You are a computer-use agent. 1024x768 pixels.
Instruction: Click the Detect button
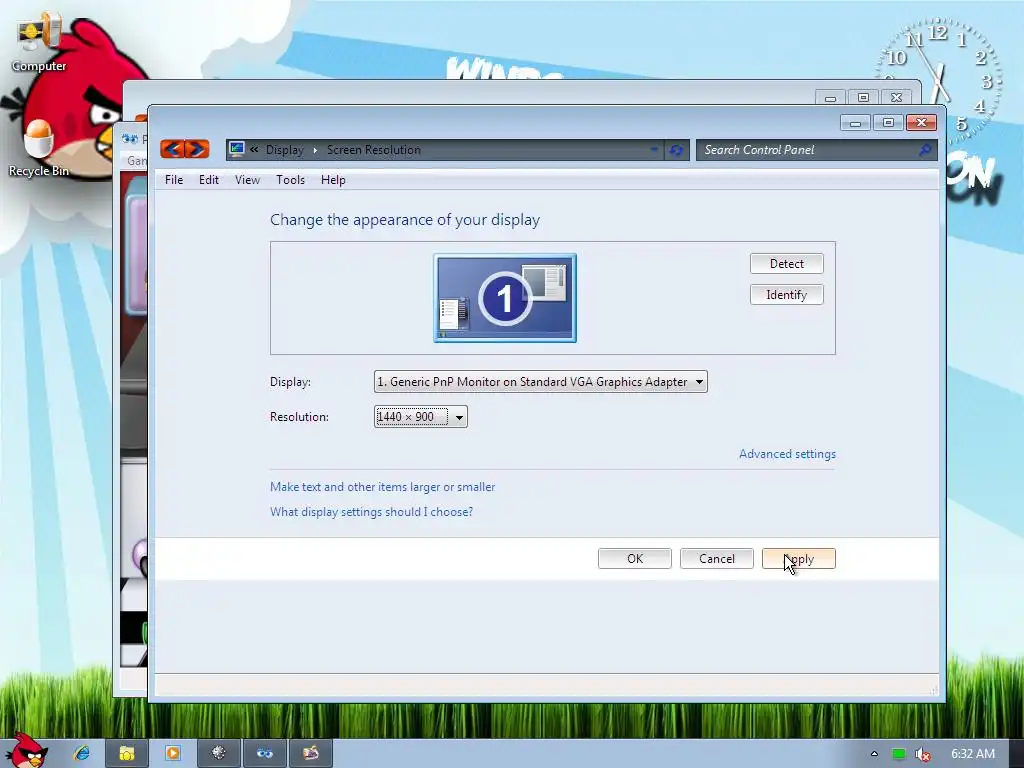pos(787,264)
